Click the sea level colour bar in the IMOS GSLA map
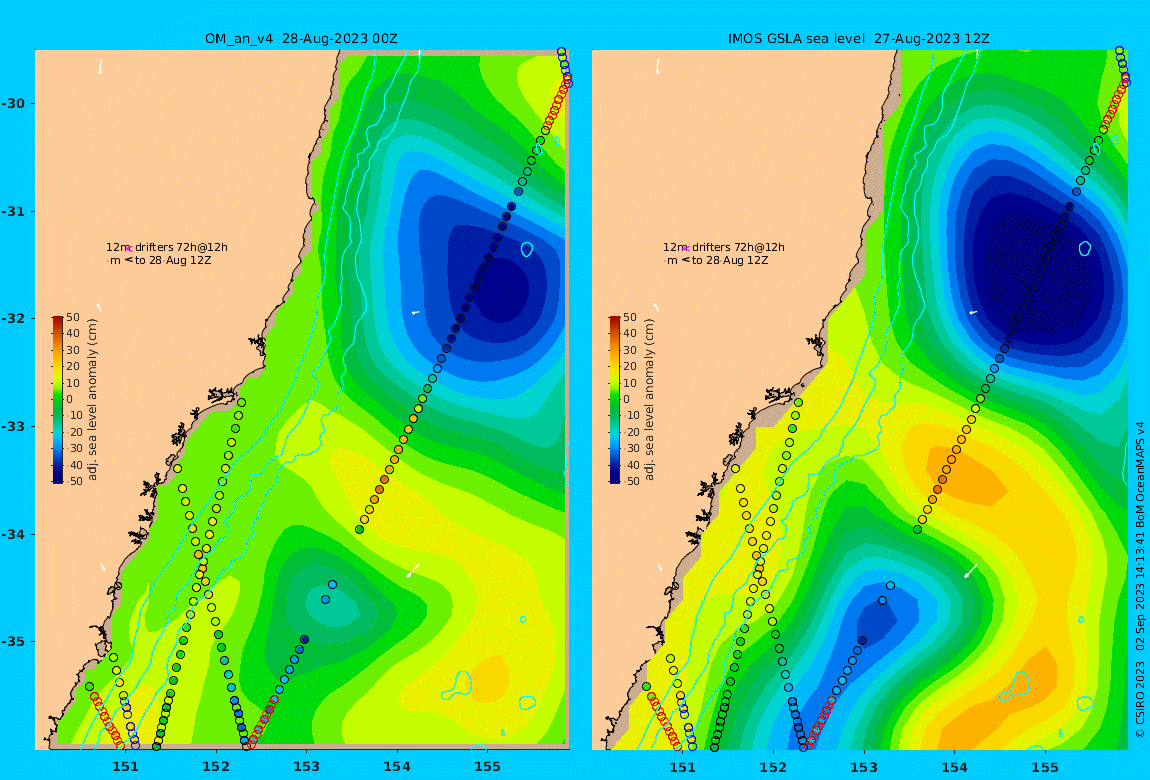Image resolution: width=1150 pixels, height=780 pixels. (x=615, y=400)
